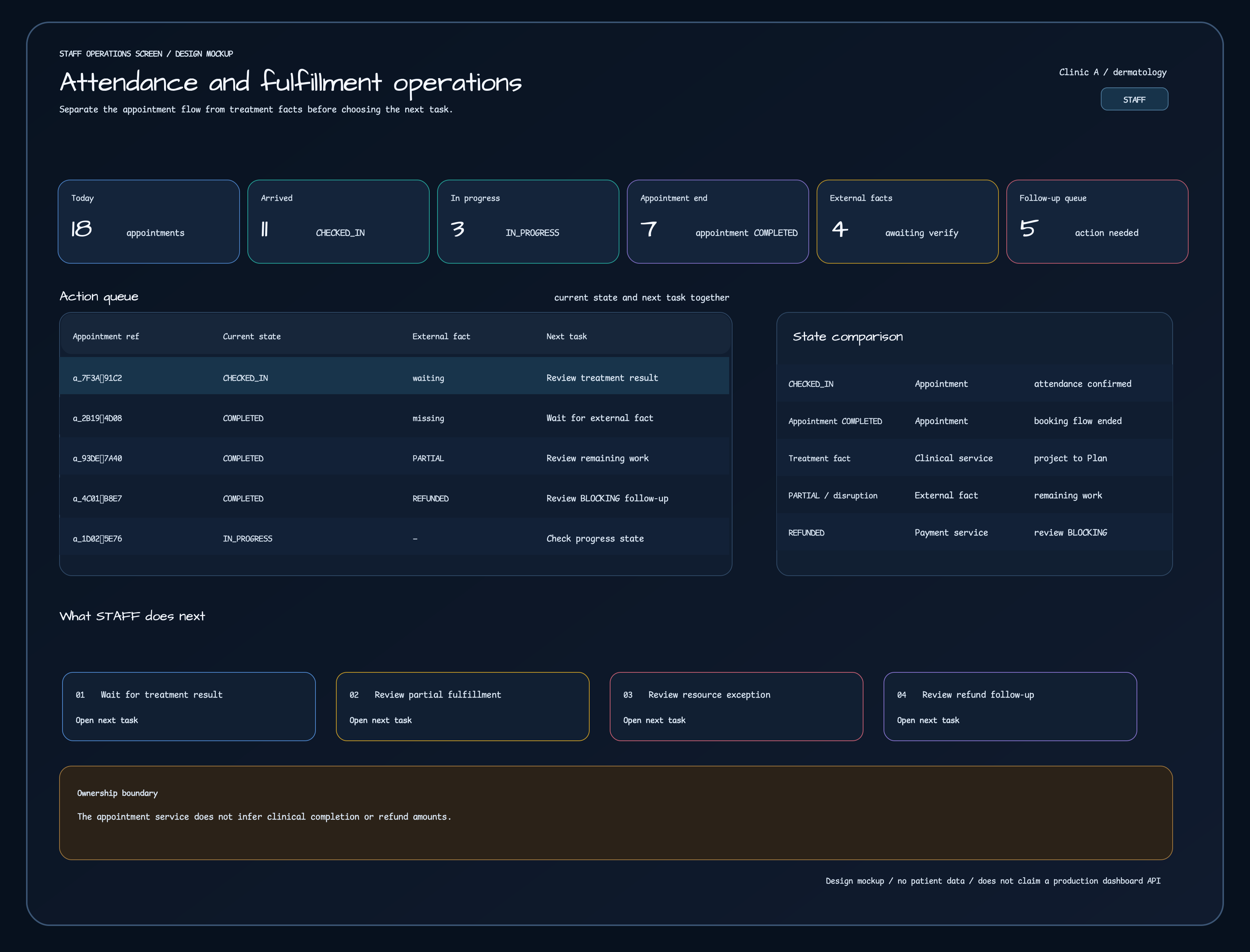The height and width of the screenshot is (952, 1250).
Task: Select the External fact column header
Action: point(441,337)
